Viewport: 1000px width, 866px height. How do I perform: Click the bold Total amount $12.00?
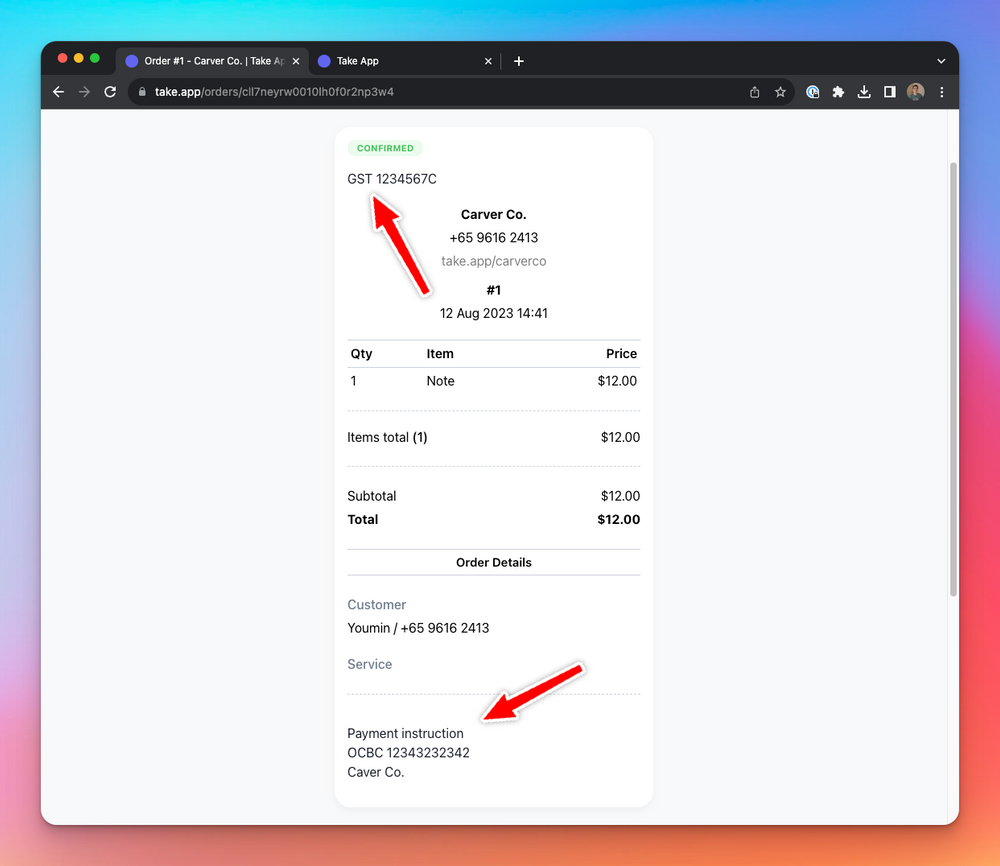(x=618, y=520)
